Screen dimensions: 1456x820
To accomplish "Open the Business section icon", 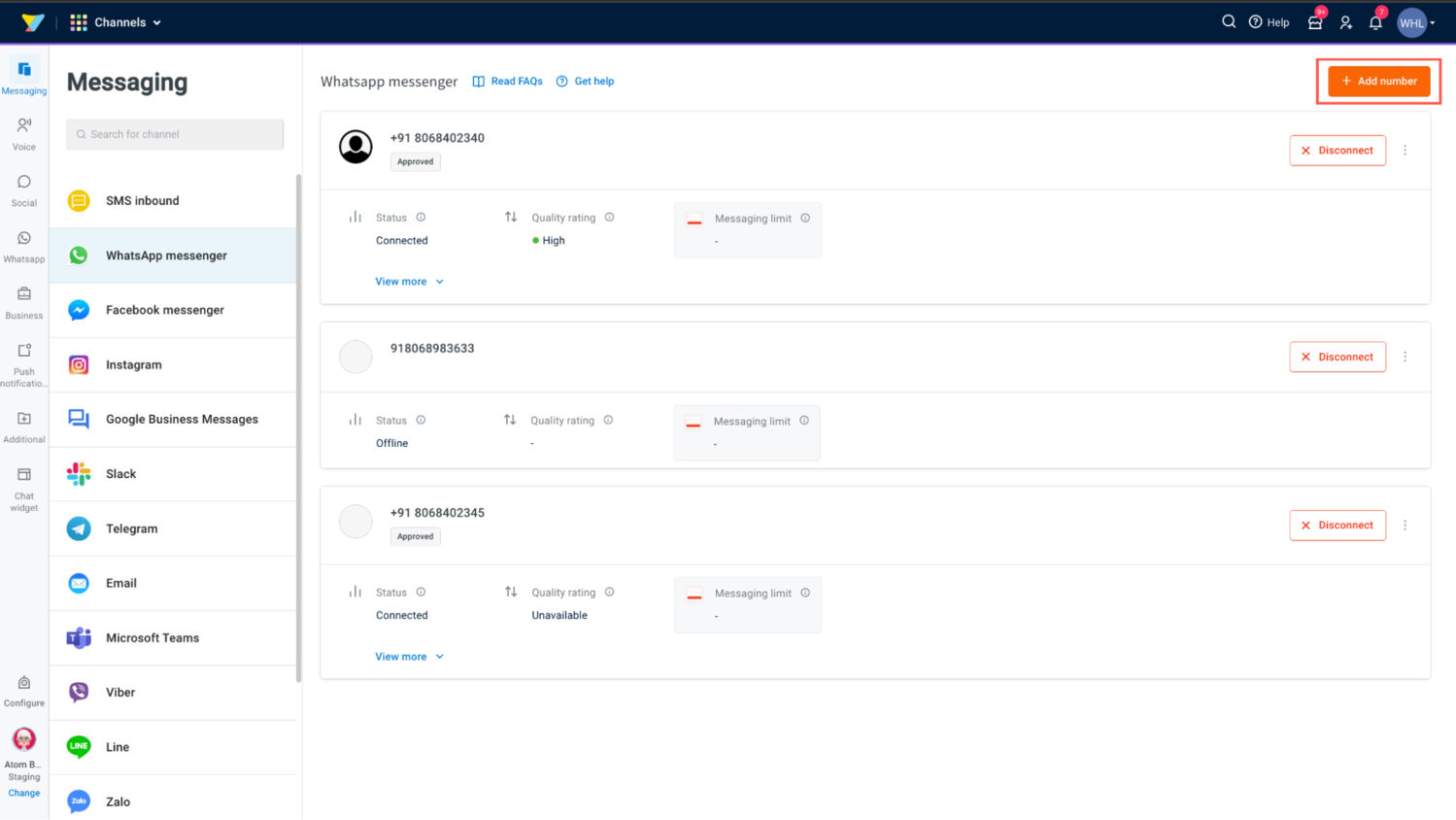I will pos(24,293).
